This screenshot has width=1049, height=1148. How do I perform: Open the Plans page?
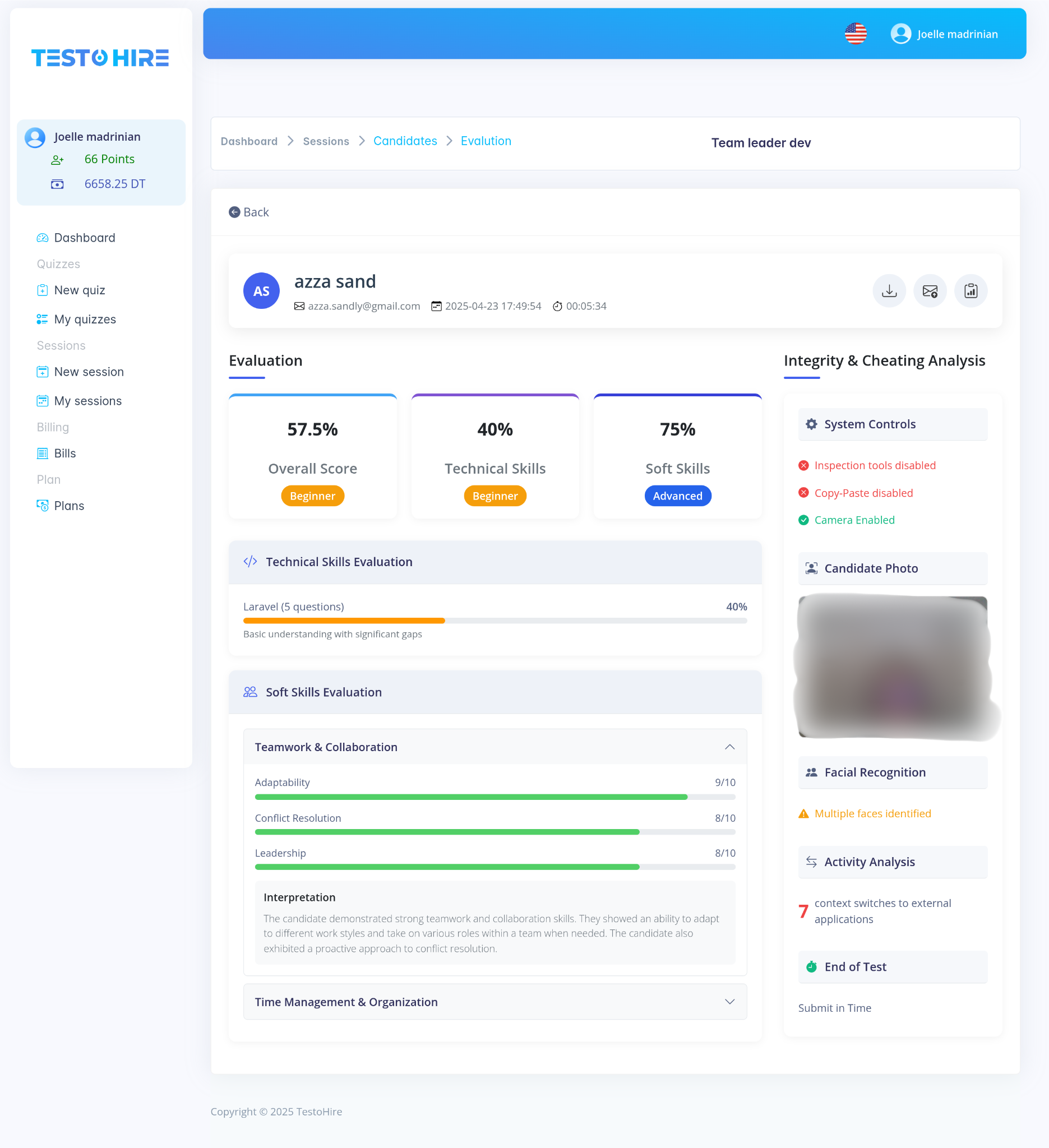click(69, 505)
